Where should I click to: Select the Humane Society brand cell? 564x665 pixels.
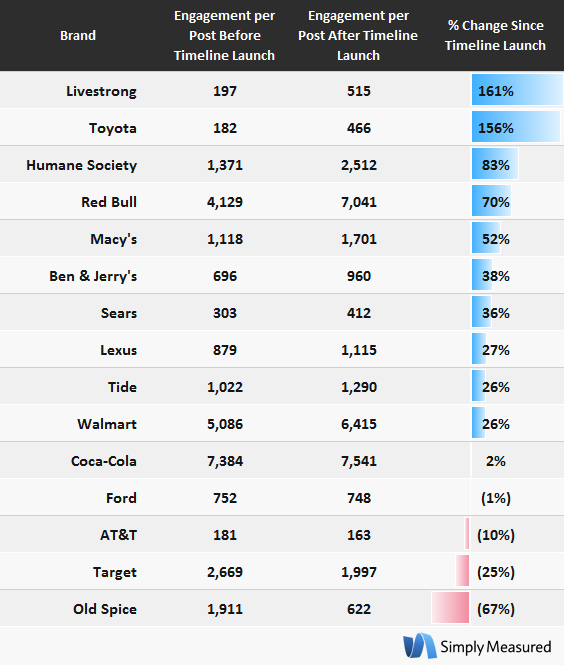(81, 165)
